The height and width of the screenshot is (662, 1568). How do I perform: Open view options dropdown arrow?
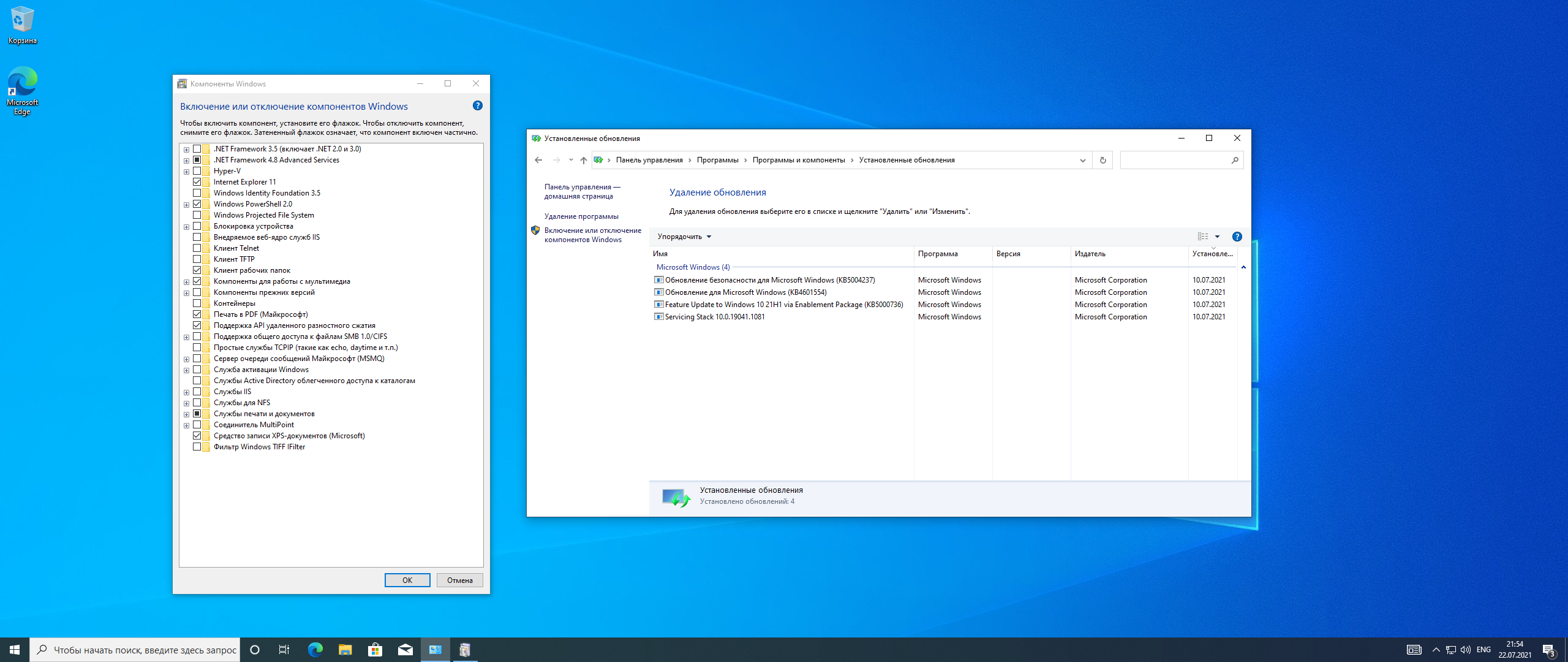(x=1217, y=237)
